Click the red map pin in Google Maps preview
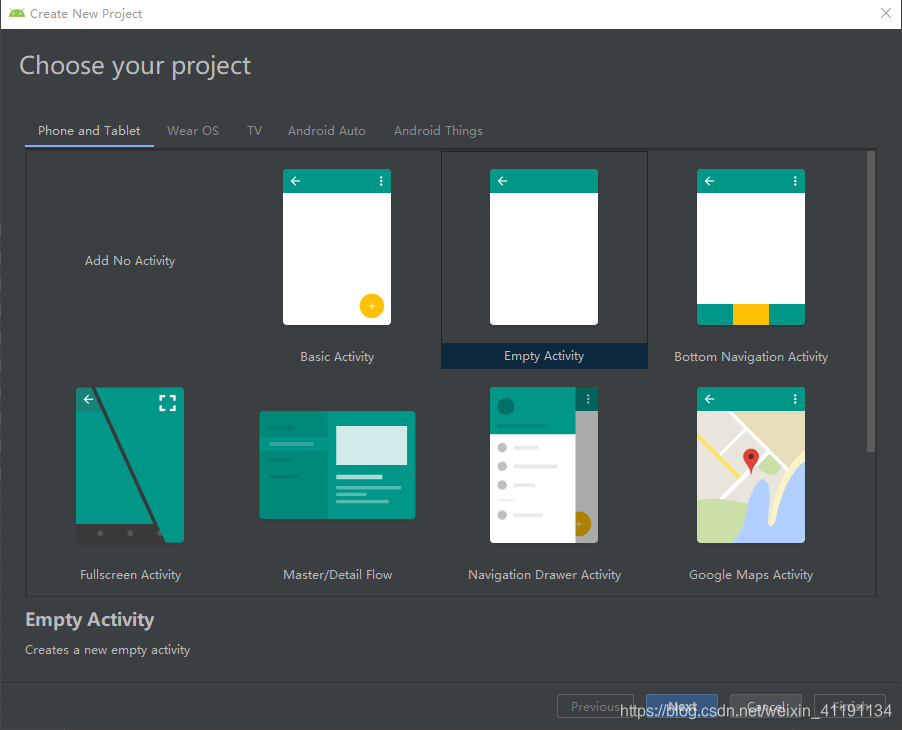Viewport: 902px width, 730px height. [751, 460]
